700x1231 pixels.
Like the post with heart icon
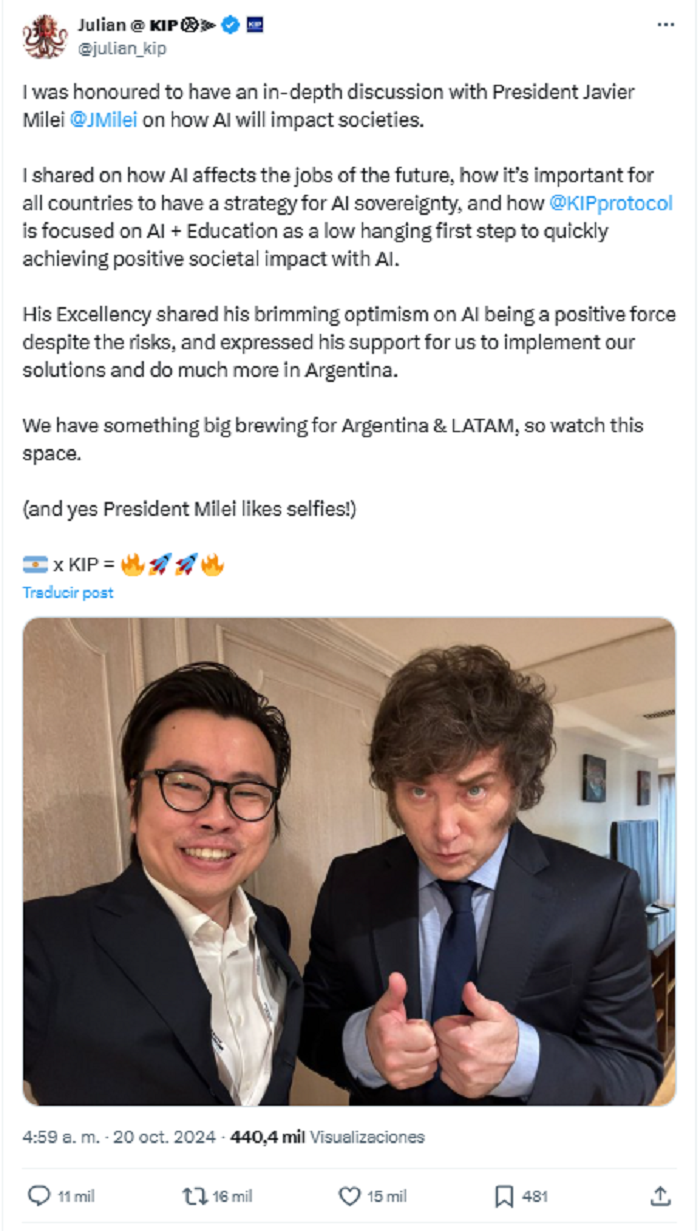pyautogui.click(x=349, y=1195)
